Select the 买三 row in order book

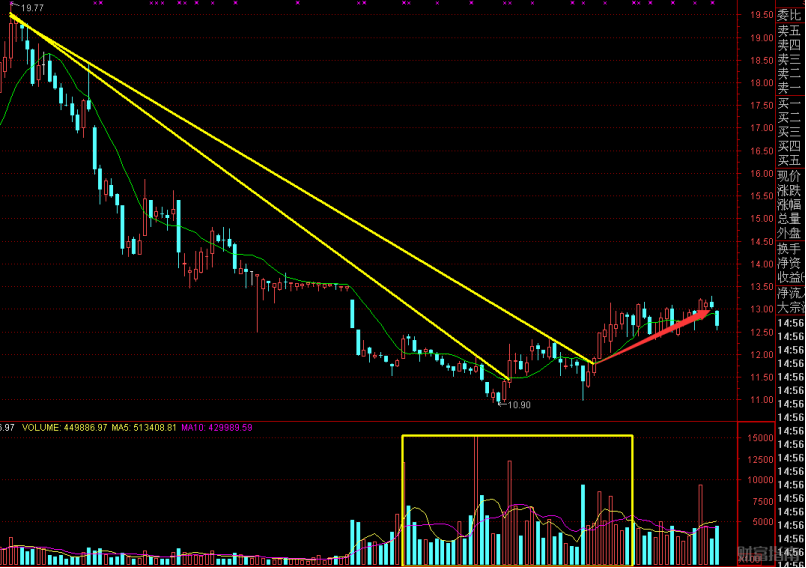point(789,132)
